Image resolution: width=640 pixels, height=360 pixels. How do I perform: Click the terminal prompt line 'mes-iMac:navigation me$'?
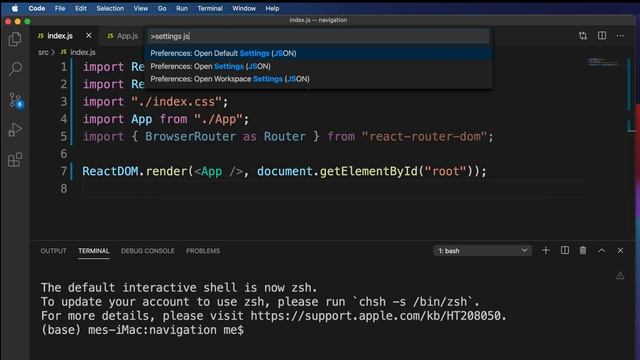tap(166, 330)
